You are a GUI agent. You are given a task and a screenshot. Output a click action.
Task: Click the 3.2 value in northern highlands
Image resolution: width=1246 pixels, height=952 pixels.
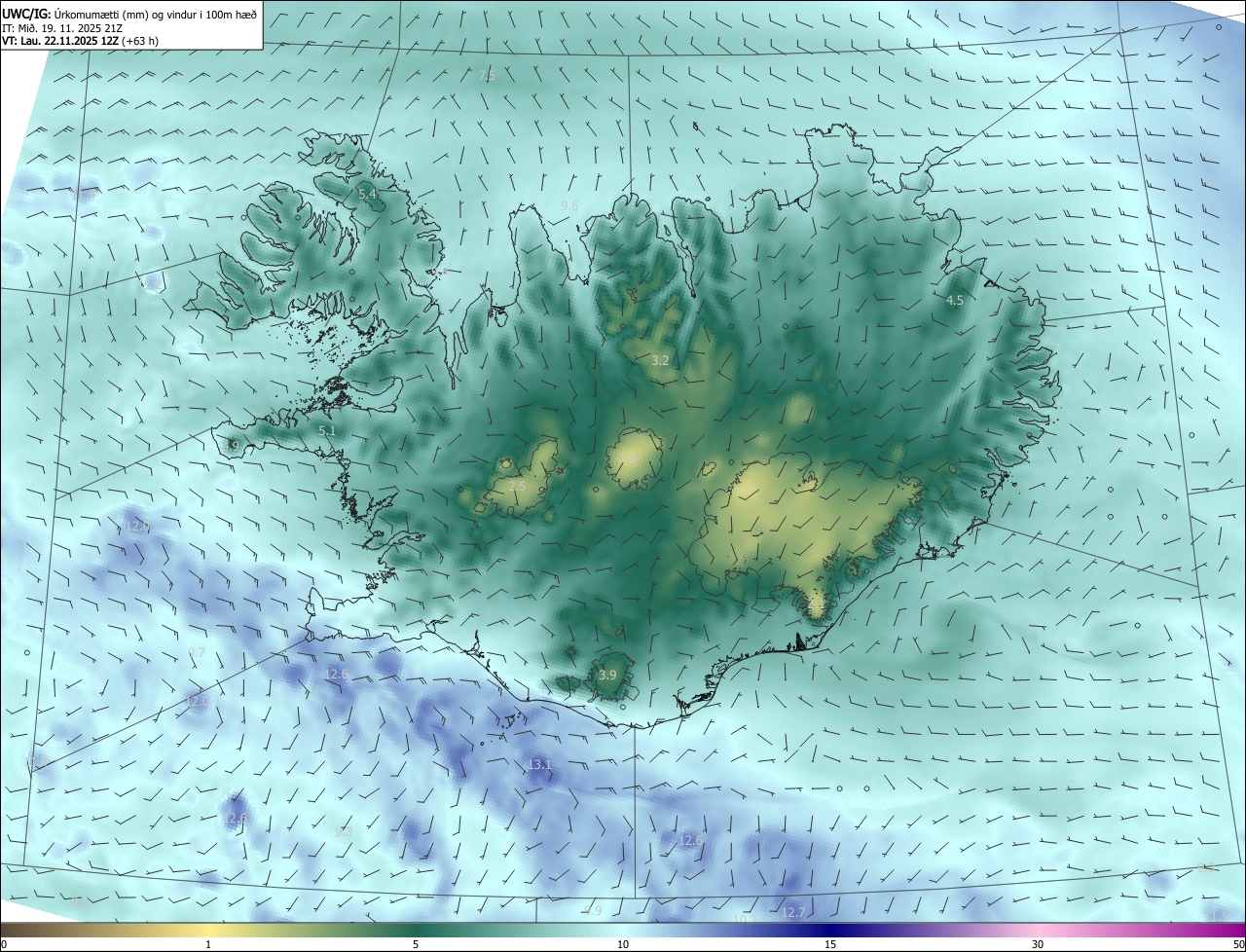click(x=660, y=360)
